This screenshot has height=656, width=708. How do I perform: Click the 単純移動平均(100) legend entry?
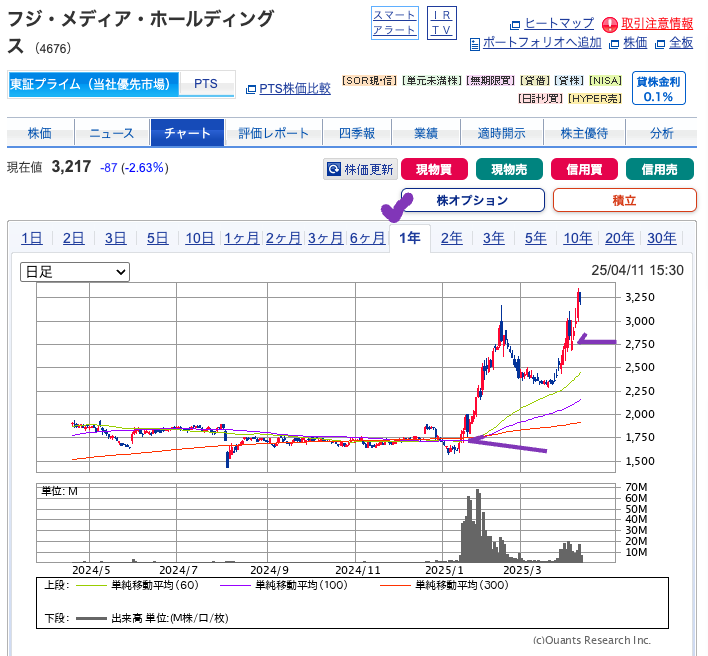coord(284,585)
